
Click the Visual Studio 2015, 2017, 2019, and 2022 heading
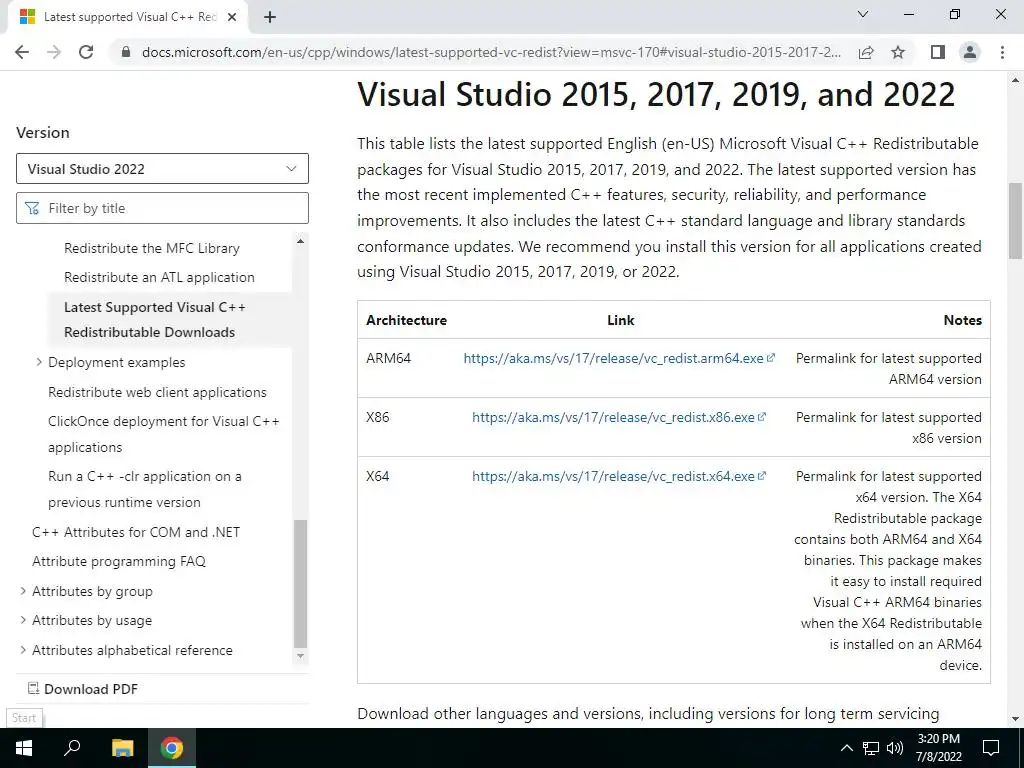(x=656, y=94)
